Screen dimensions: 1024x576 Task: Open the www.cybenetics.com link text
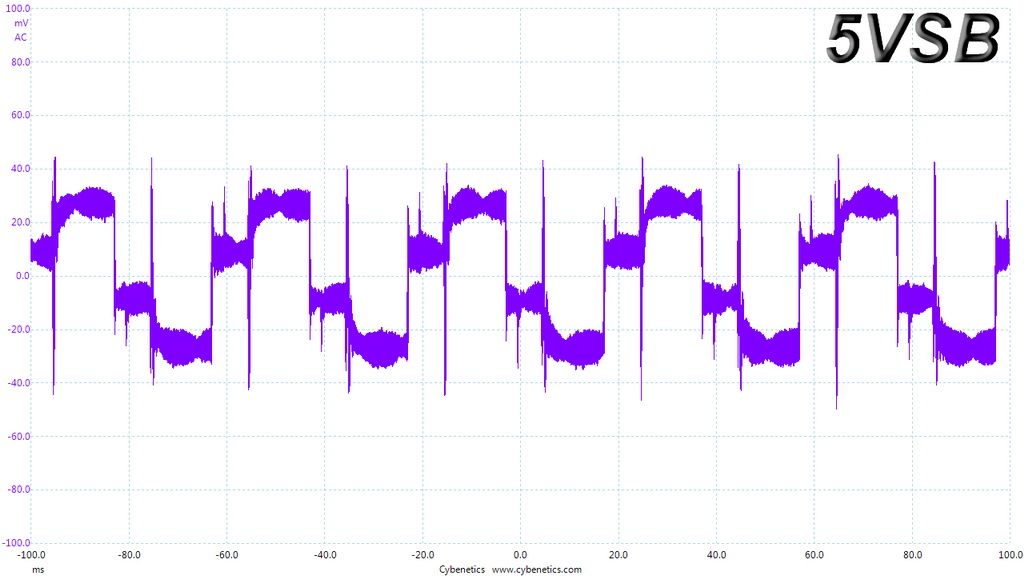(537, 569)
